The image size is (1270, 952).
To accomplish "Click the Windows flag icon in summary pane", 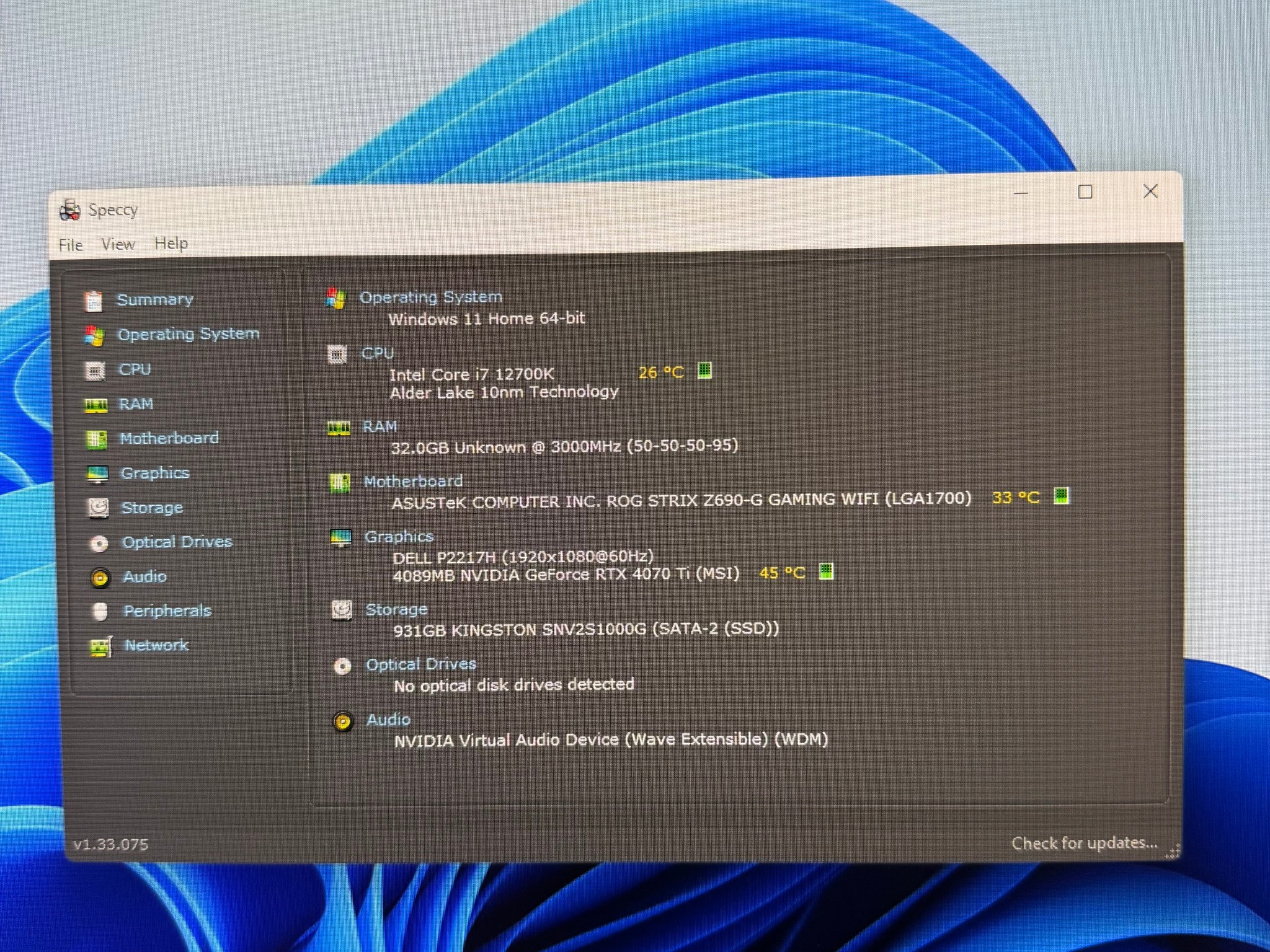I will pyautogui.click(x=335, y=298).
